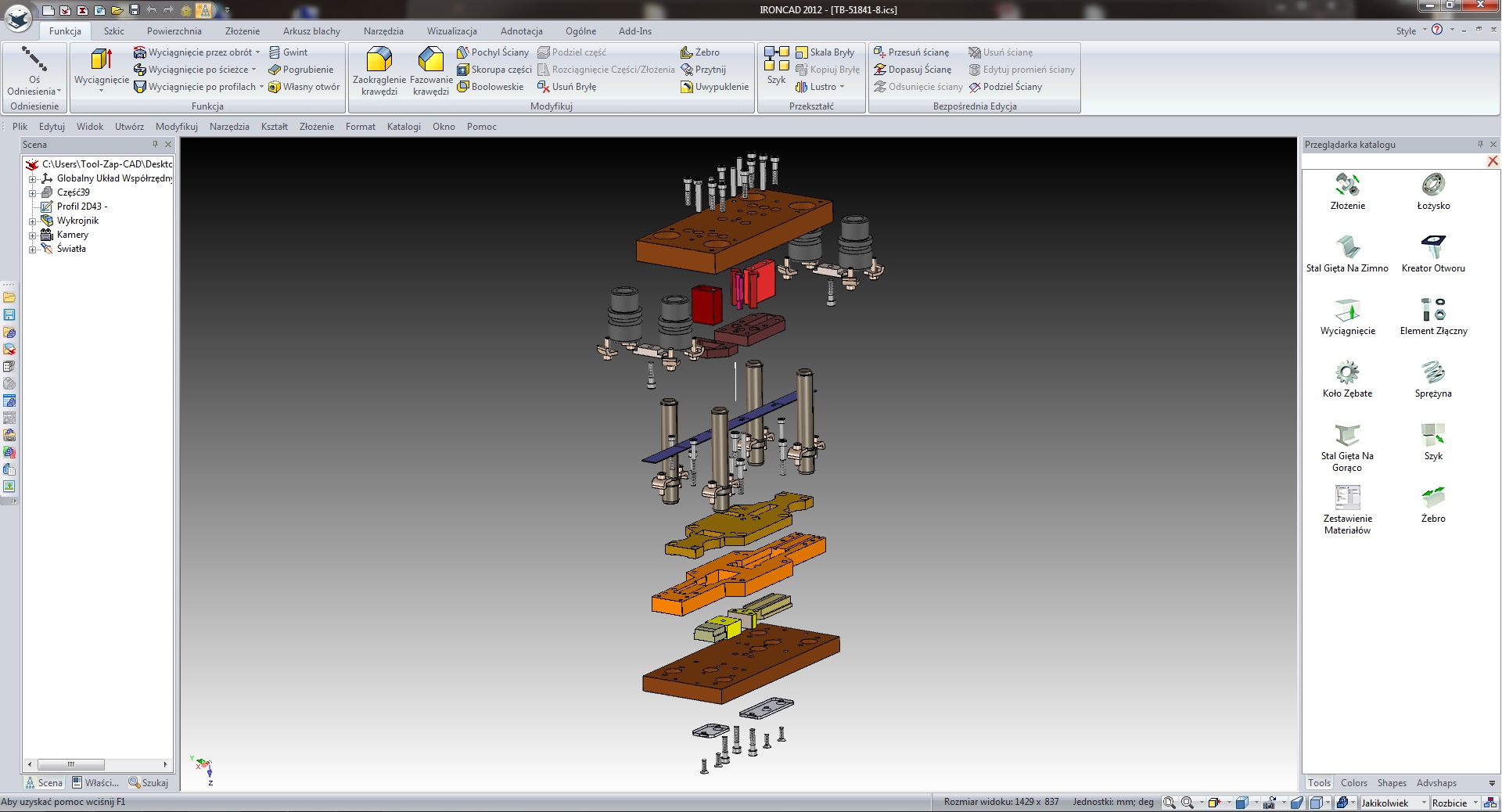Select Koło Zębate gear catalog item
This screenshot has height=812, width=1502.
pyautogui.click(x=1347, y=379)
